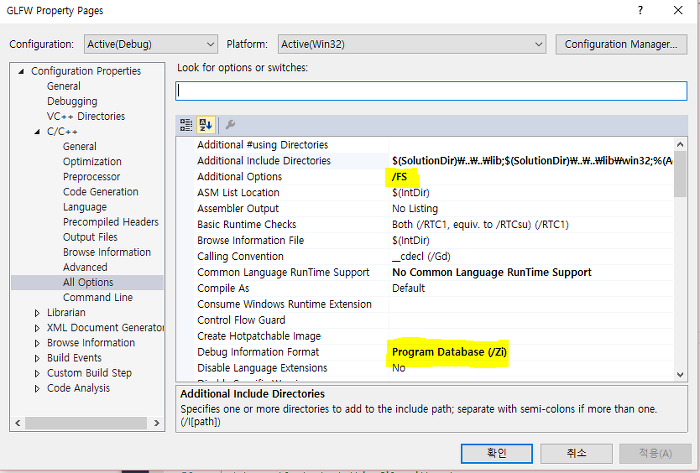Select Consume Windows Runtime Extension property

tap(284, 304)
